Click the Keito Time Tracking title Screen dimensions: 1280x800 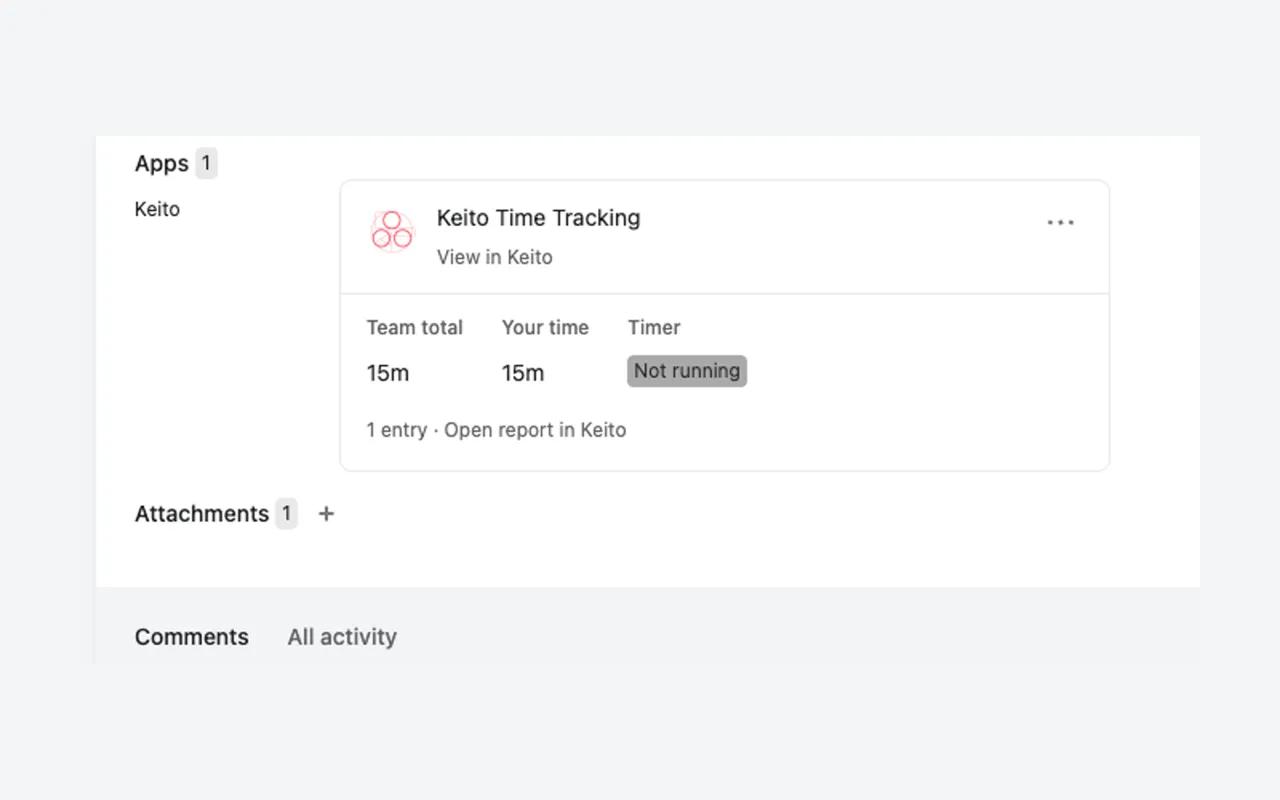tap(539, 218)
